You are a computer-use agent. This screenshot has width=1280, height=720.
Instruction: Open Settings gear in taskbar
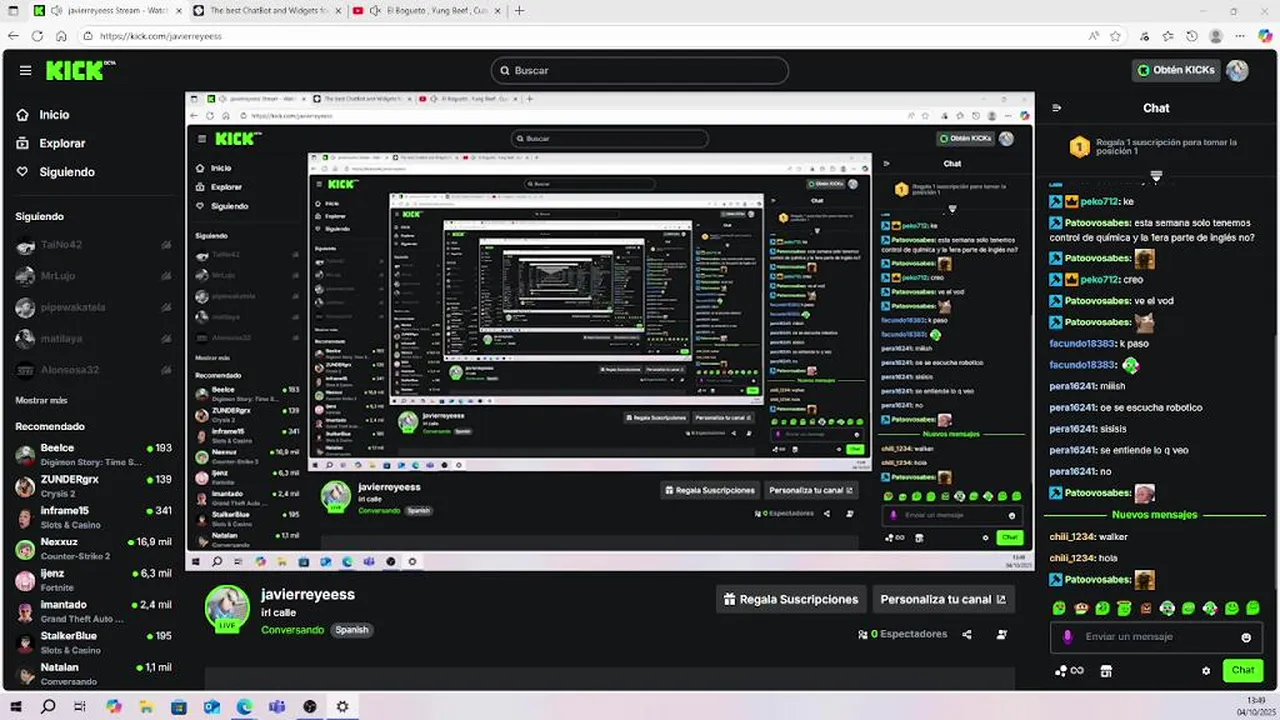[342, 706]
